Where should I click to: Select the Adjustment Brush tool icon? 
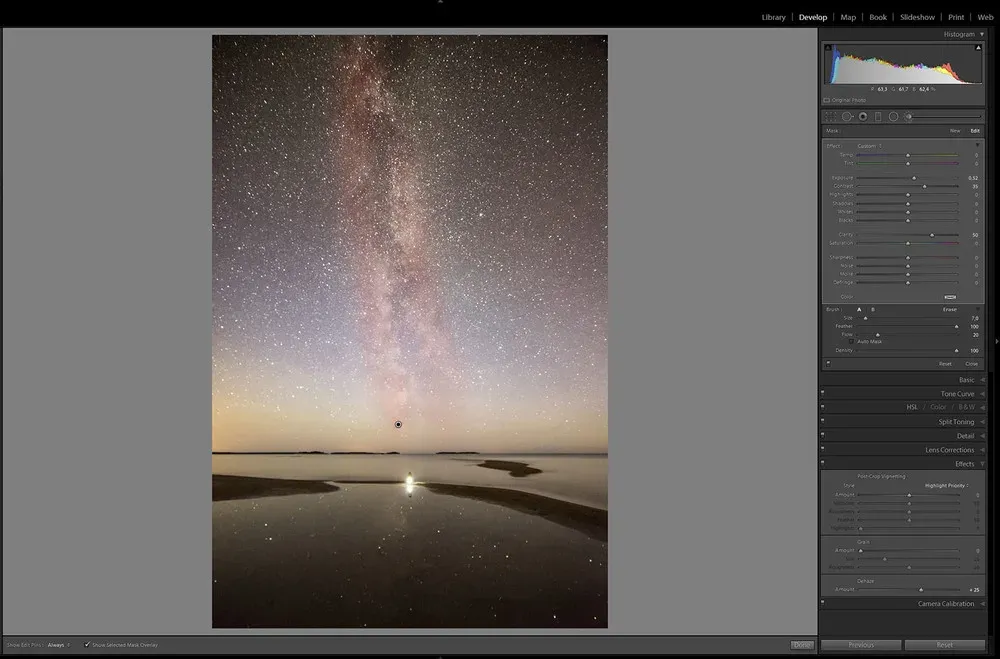[909, 117]
